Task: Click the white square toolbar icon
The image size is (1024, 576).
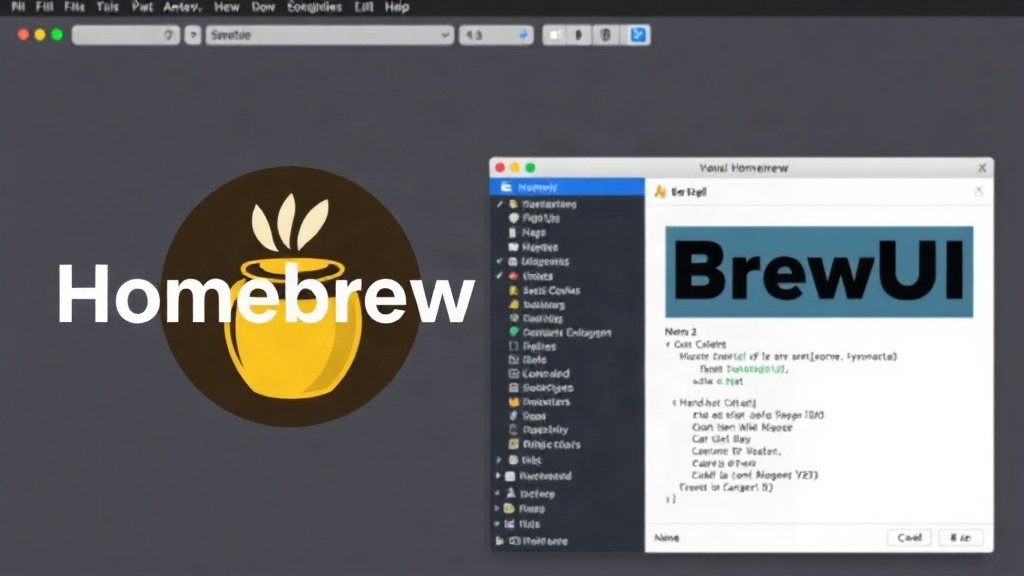Action: tap(554, 35)
